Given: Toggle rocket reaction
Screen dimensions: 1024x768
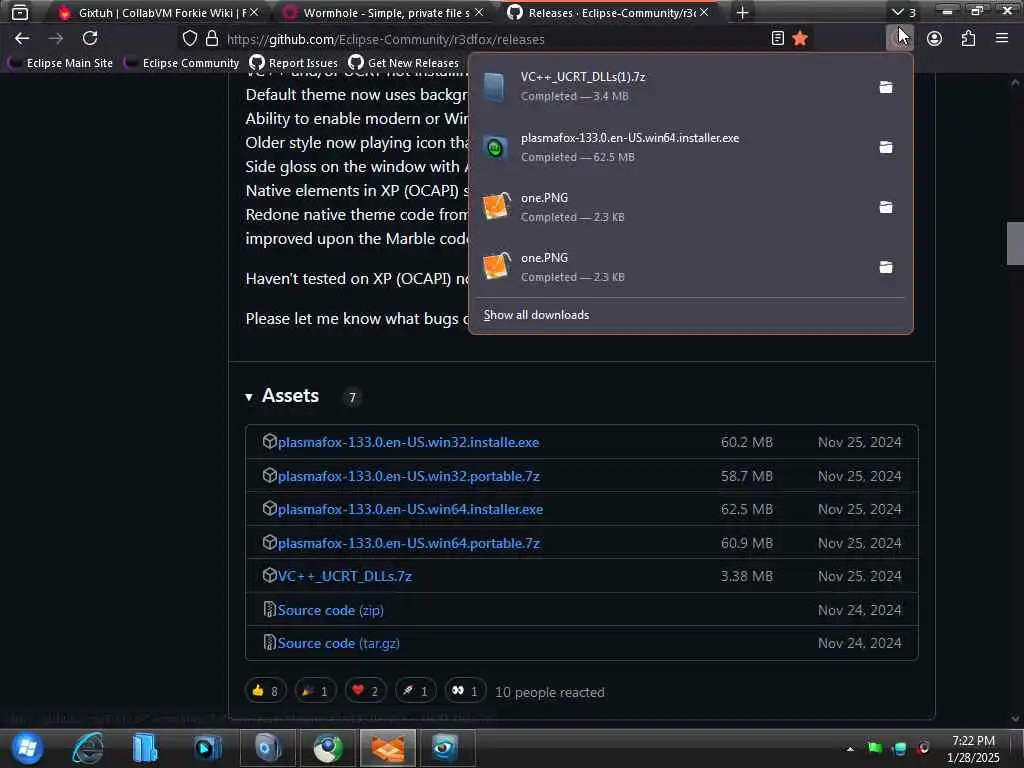Looking at the screenshot, I should tap(415, 691).
